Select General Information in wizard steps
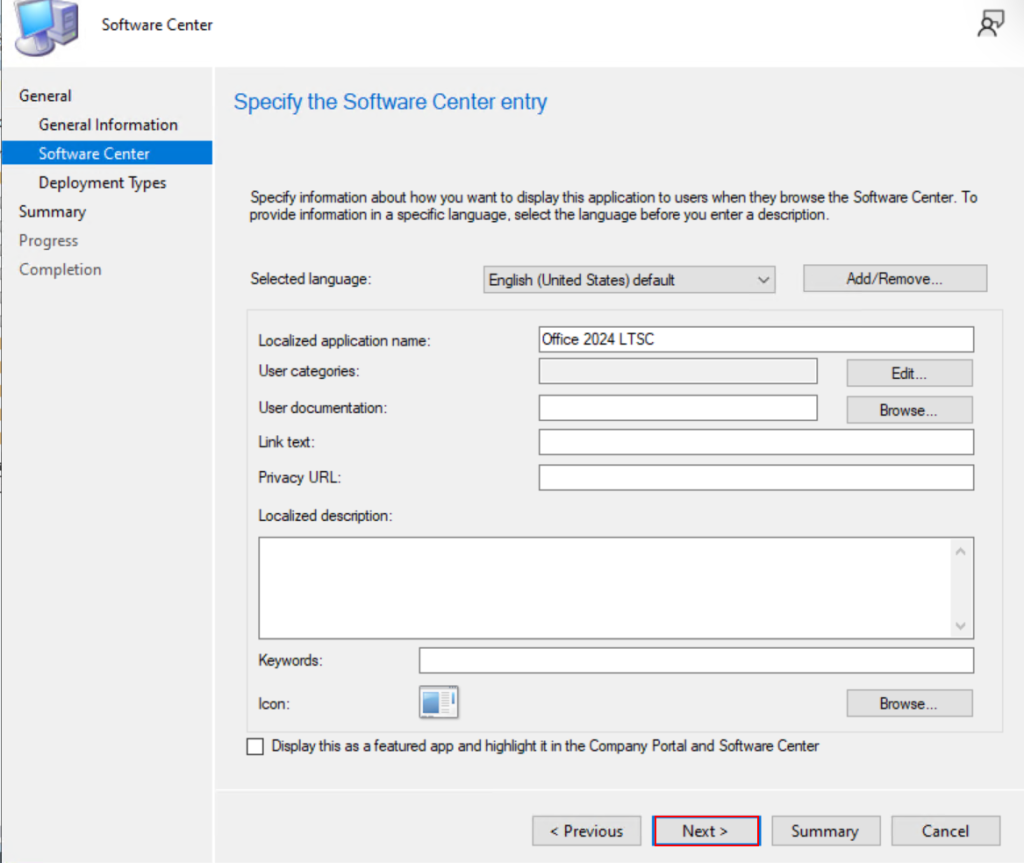 tap(108, 125)
